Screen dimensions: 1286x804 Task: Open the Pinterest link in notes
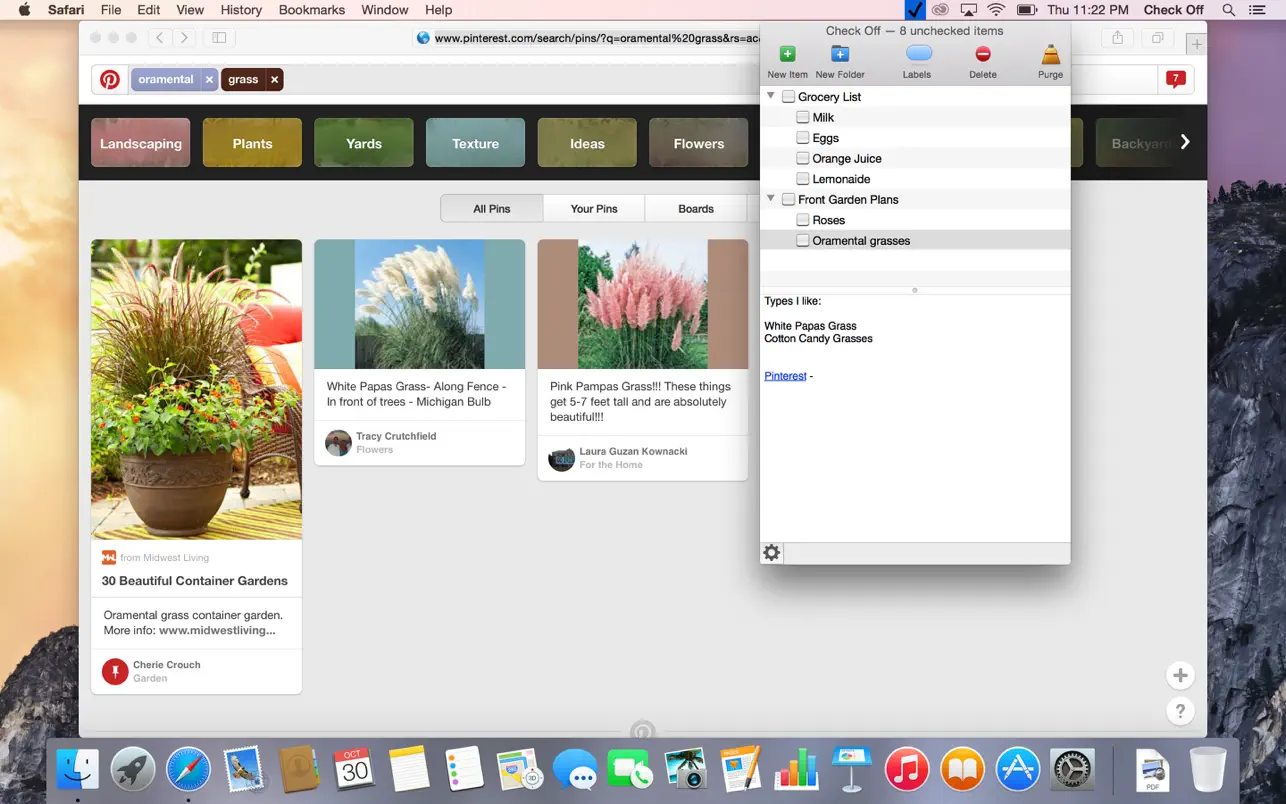[x=785, y=376]
